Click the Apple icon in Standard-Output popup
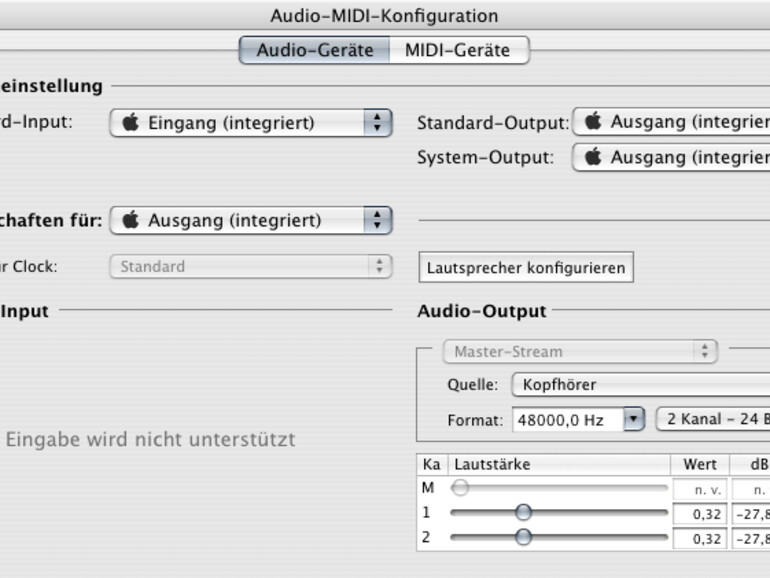 point(593,122)
